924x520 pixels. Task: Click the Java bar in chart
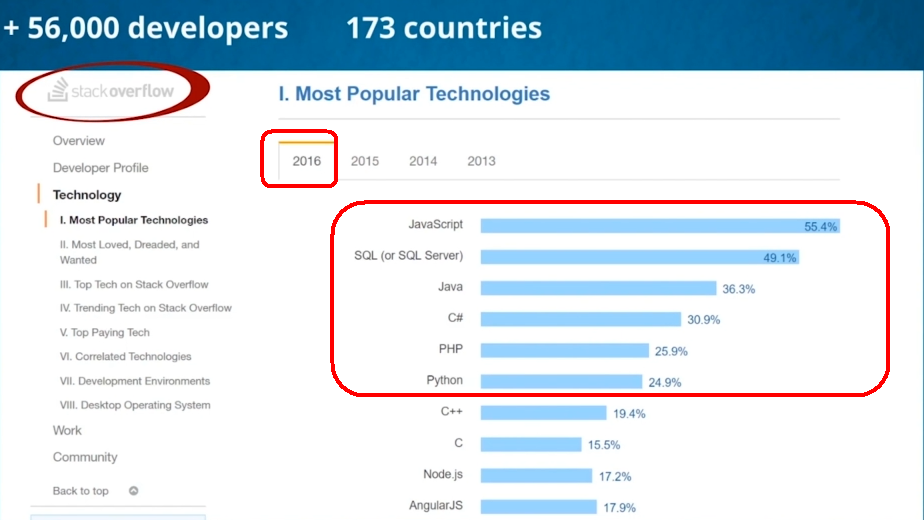598,288
